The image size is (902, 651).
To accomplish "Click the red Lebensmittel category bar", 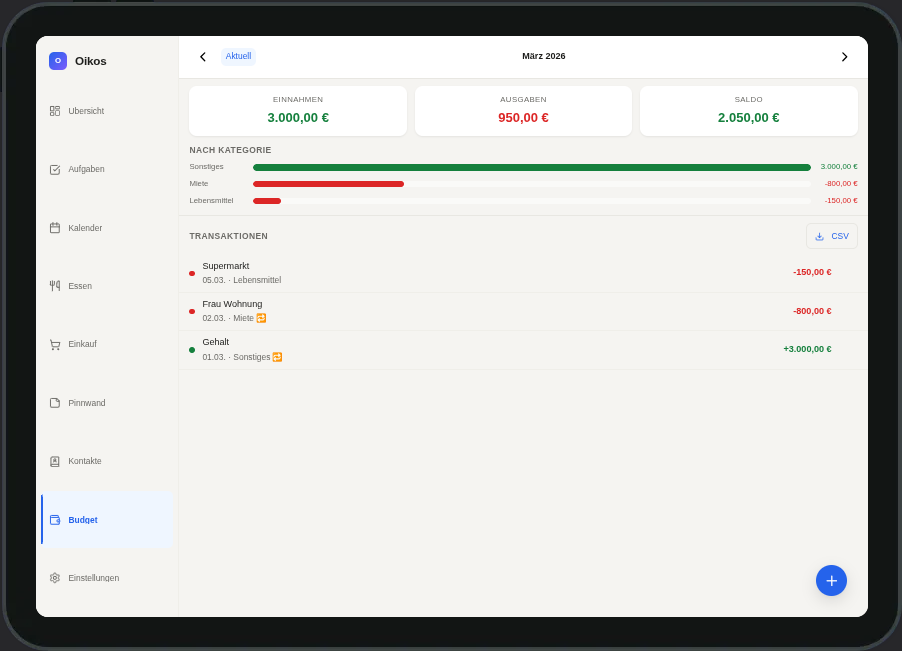I will tap(267, 201).
